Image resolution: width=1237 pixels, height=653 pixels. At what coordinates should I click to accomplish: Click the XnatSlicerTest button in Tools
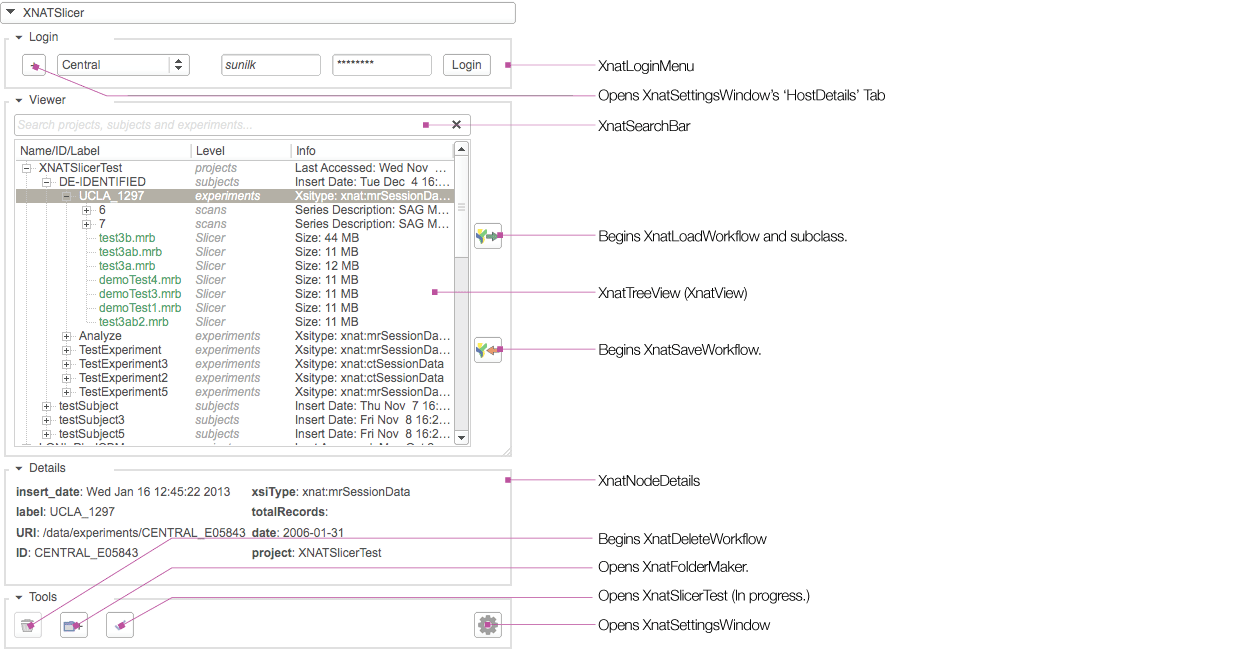[120, 626]
